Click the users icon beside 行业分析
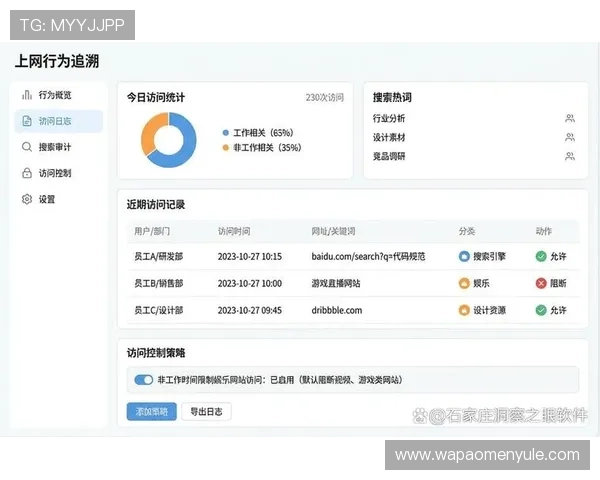The height and width of the screenshot is (480, 600). click(570, 118)
